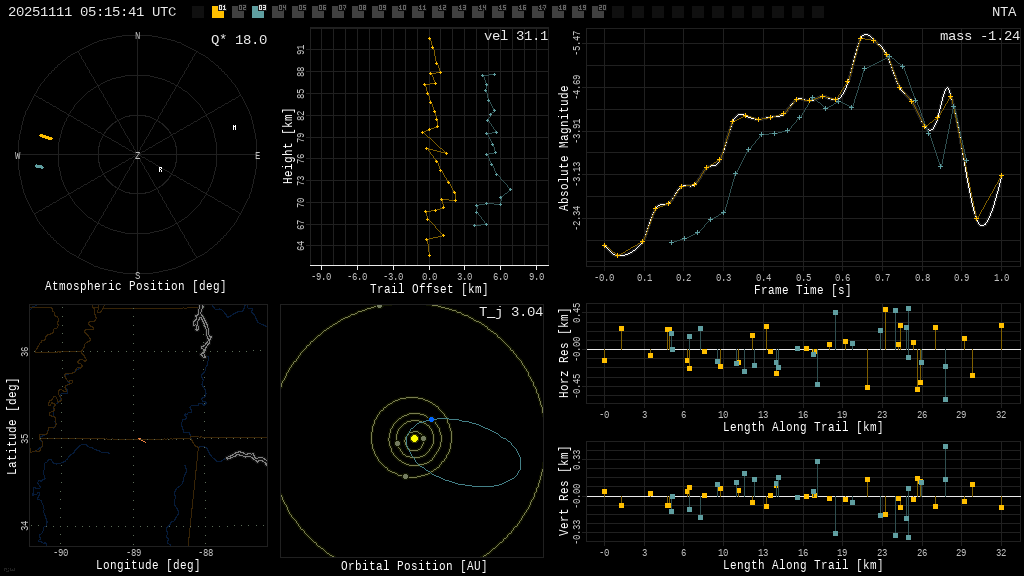Click the yellow meteor track in the polar plot
Viewport: 1024px width, 576px height.
point(46,137)
